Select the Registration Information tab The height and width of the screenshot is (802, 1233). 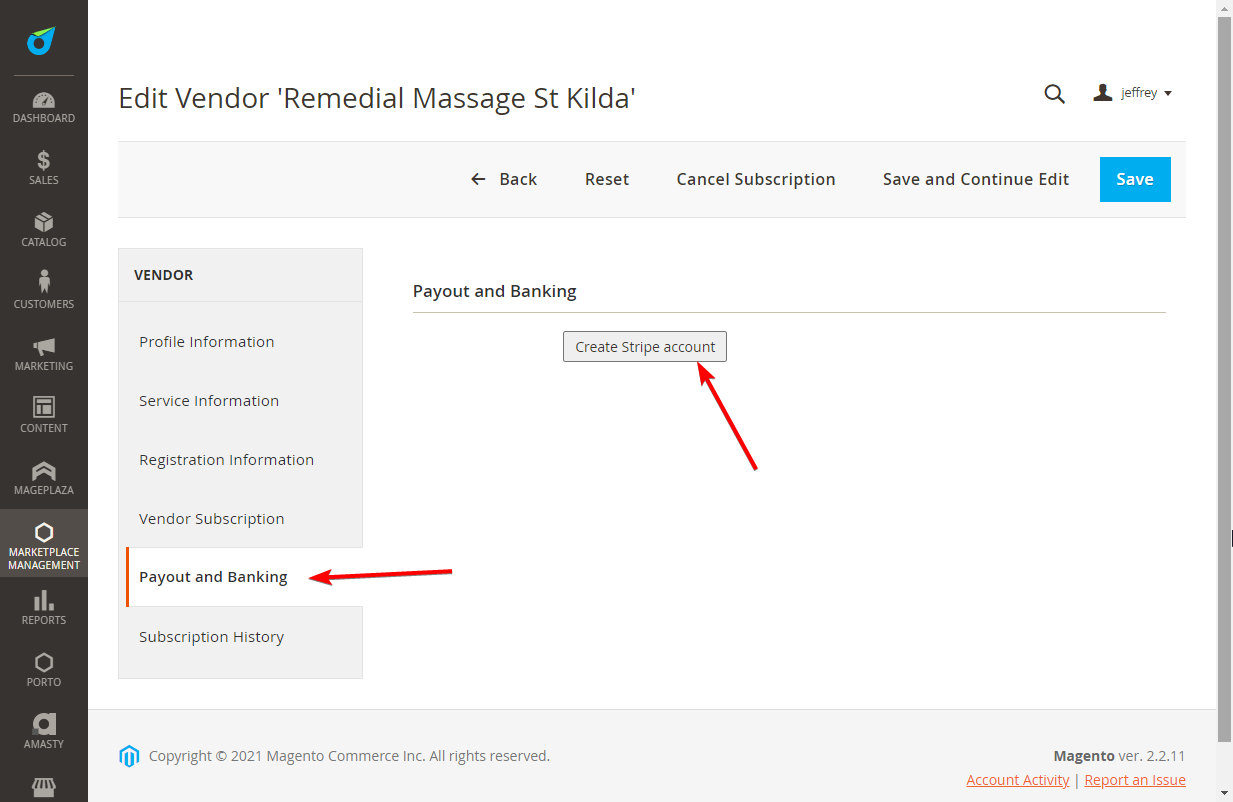240,460
